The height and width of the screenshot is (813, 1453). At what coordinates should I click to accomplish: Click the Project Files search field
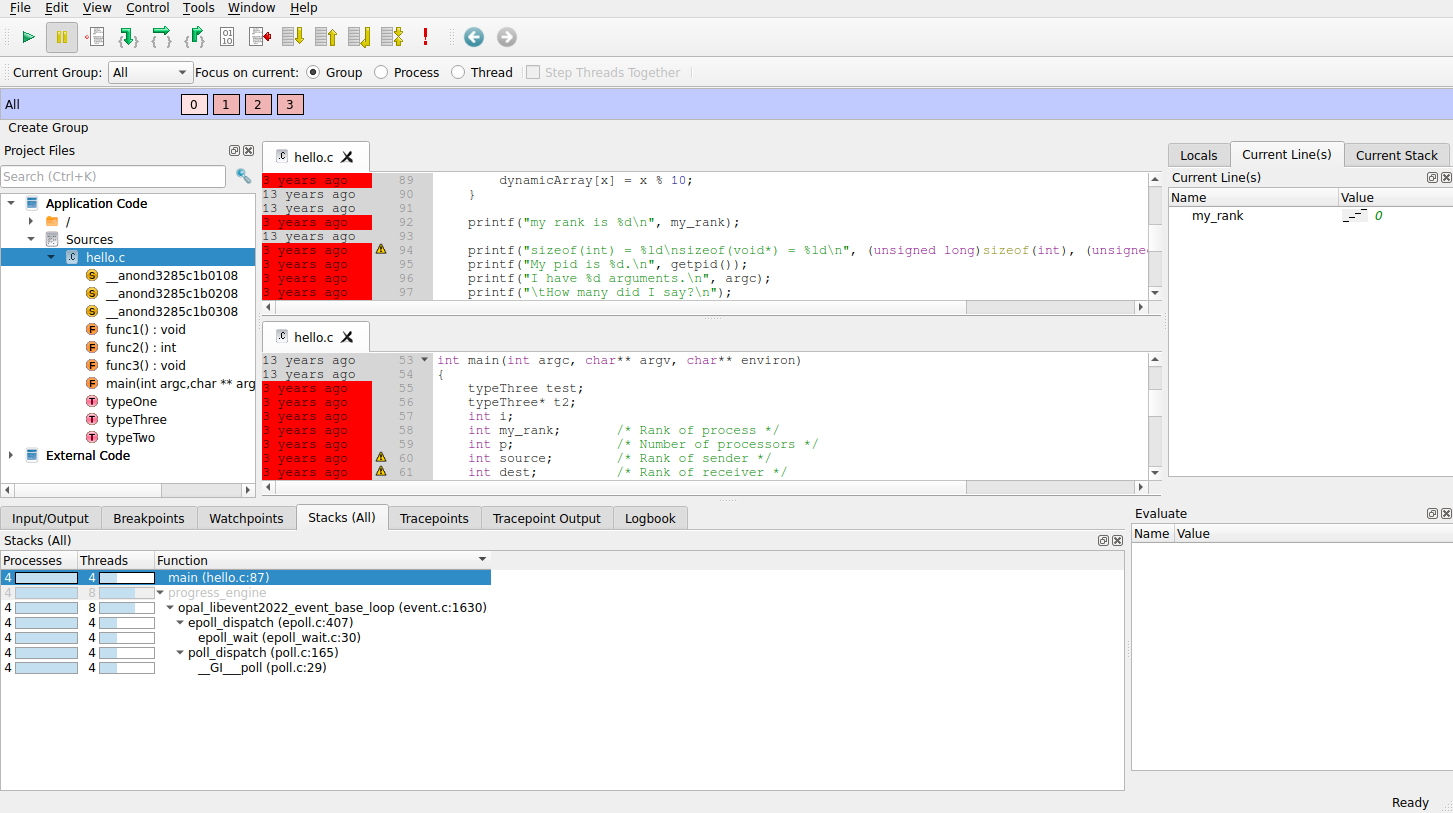[x=113, y=176]
